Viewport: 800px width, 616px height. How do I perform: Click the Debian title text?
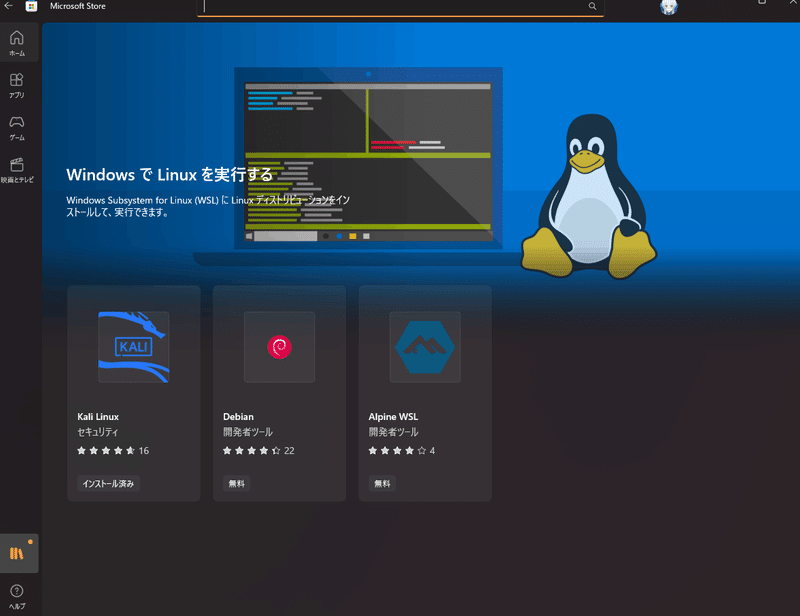pos(238,417)
